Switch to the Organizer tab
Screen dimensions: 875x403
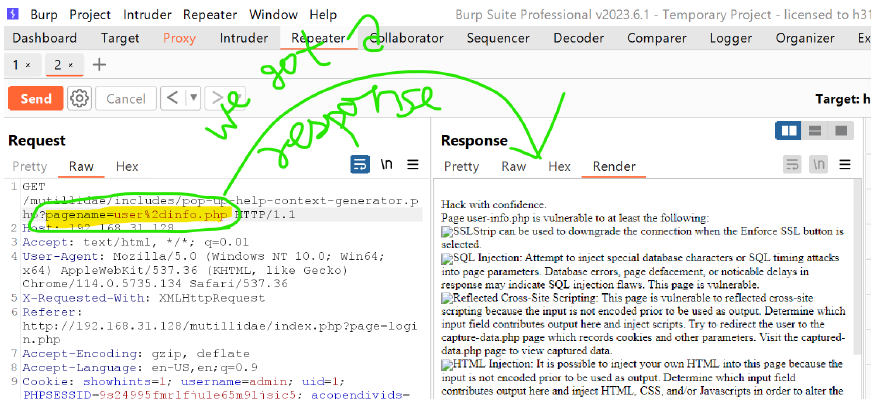805,38
